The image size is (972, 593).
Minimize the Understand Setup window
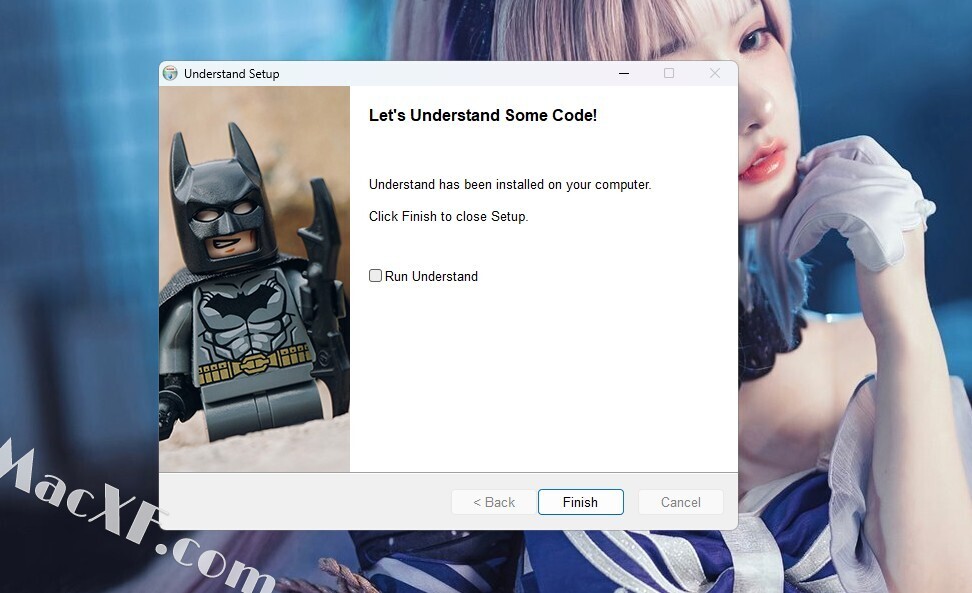624,73
